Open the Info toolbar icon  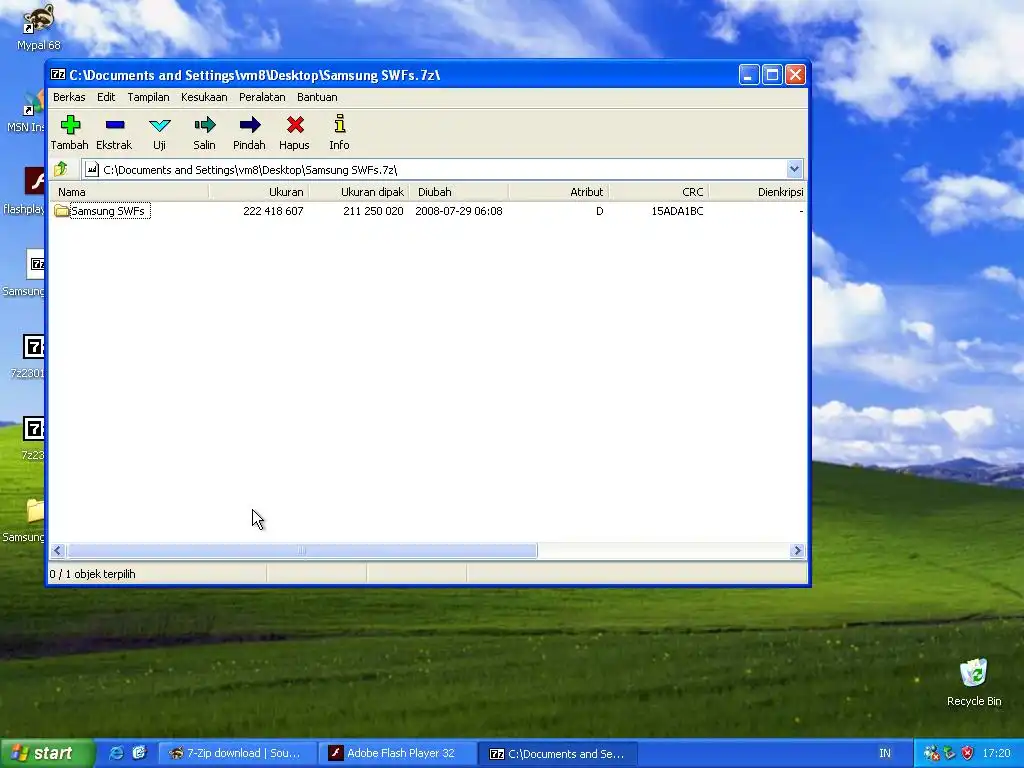[x=340, y=123]
